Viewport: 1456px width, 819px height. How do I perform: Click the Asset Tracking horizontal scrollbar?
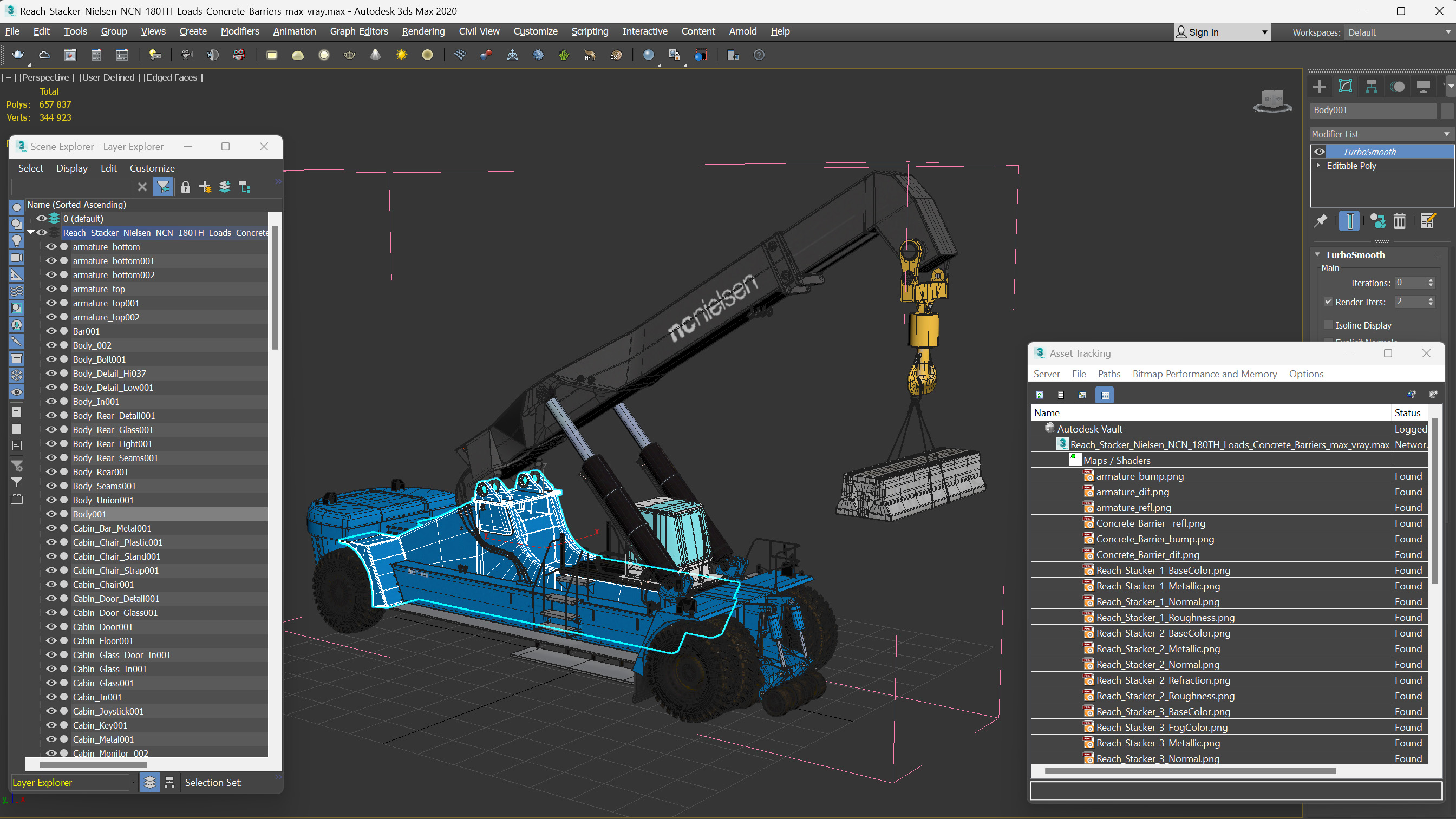pyautogui.click(x=1190, y=771)
